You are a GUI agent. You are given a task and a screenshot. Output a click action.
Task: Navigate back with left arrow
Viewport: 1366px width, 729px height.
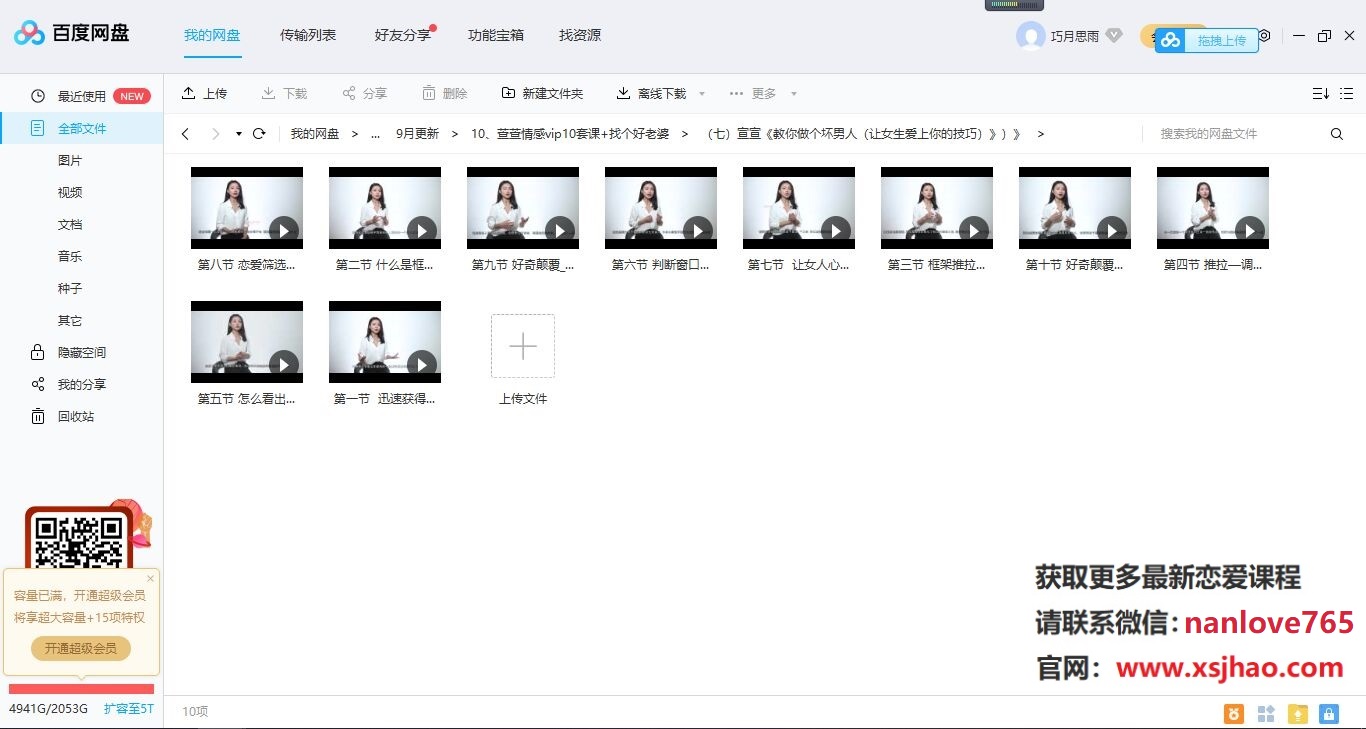pos(185,134)
